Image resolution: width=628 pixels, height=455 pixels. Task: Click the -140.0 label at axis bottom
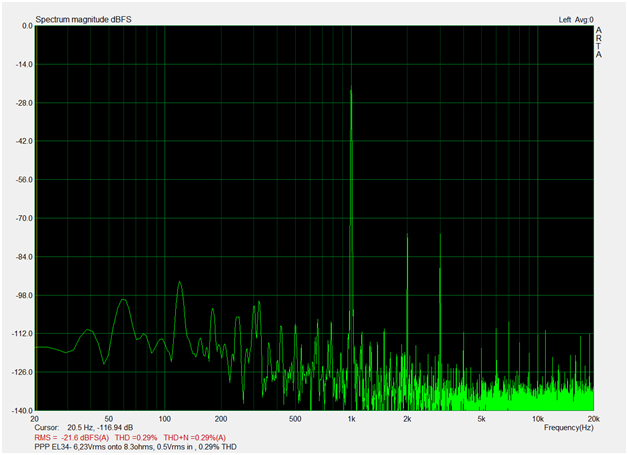click(x=22, y=410)
